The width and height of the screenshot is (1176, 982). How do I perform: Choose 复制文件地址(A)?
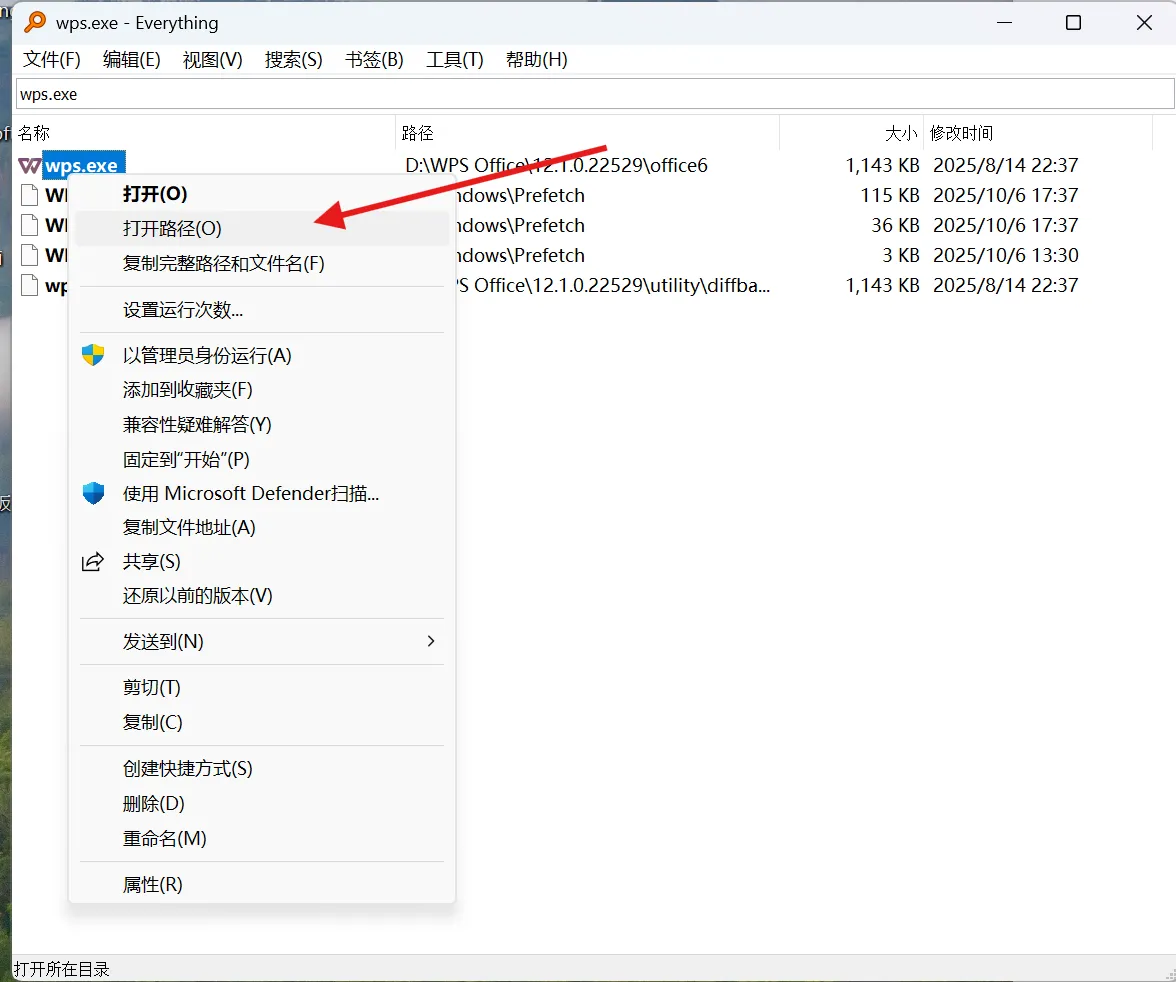coord(262,527)
